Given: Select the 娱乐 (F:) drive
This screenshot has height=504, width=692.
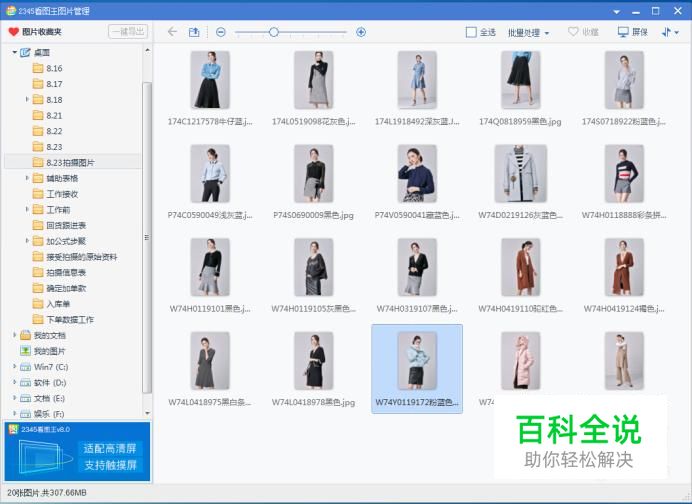Looking at the screenshot, I should click(x=42, y=414).
